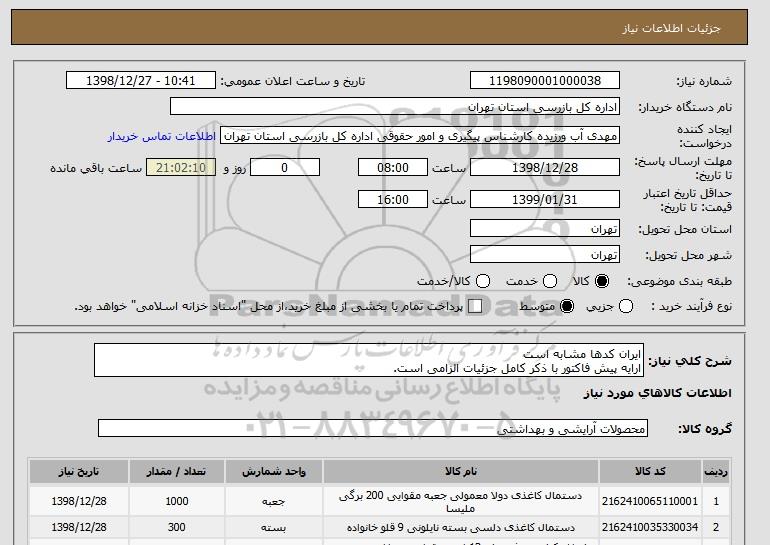770x545 pixels.
Task: Open the اطلاعات تماس خریدار link
Action: (x=162, y=136)
